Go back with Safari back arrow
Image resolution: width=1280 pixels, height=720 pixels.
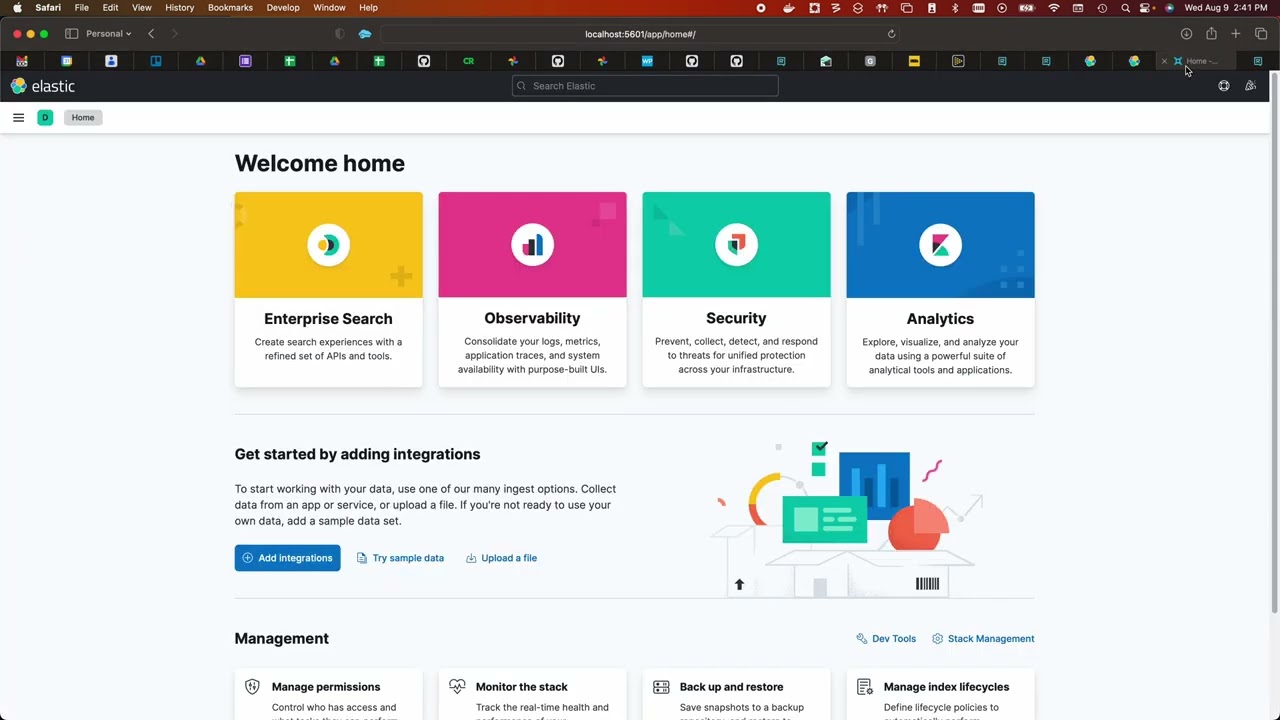(x=151, y=34)
